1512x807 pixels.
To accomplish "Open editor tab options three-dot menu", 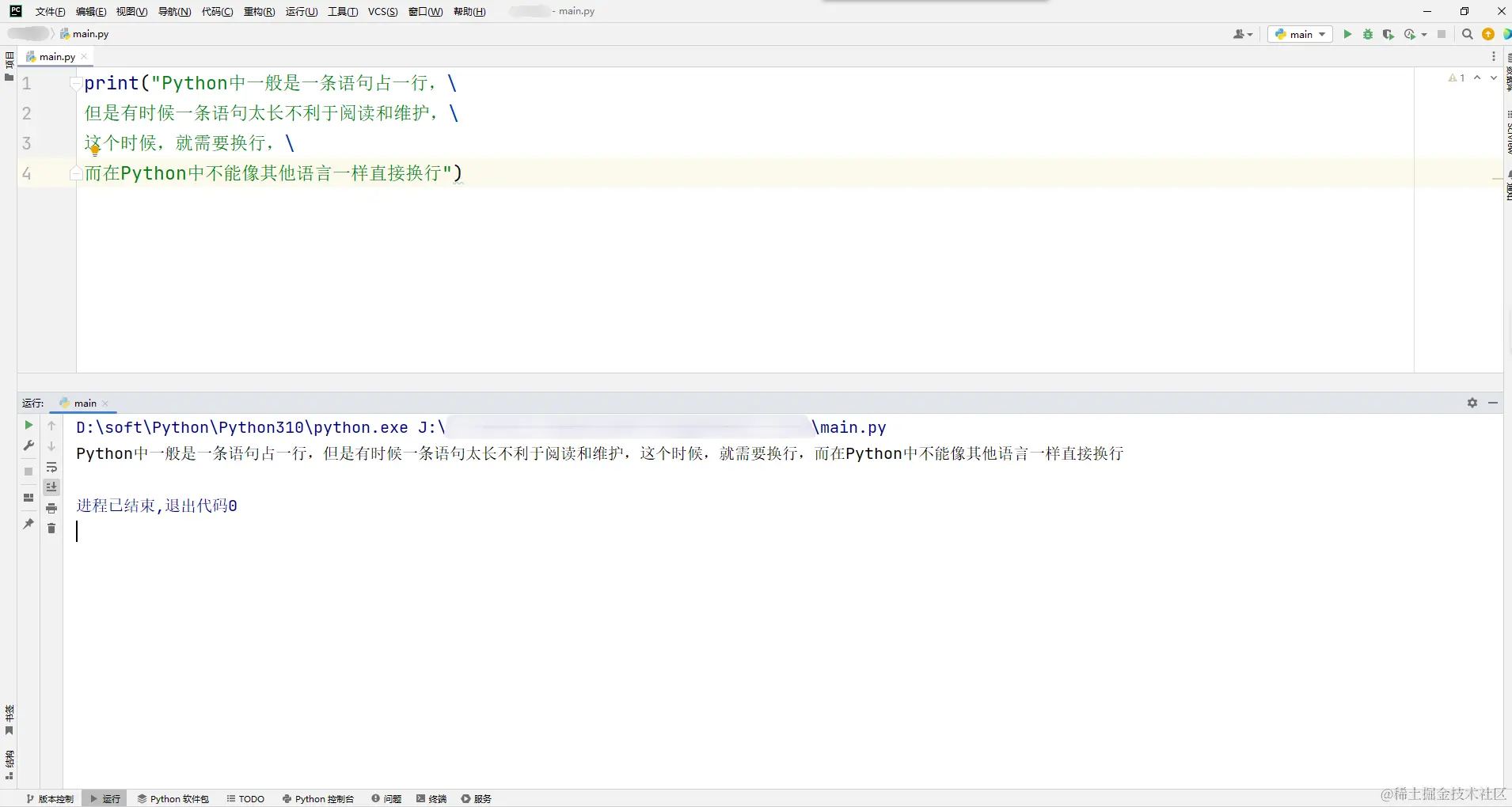I will (1494, 56).
